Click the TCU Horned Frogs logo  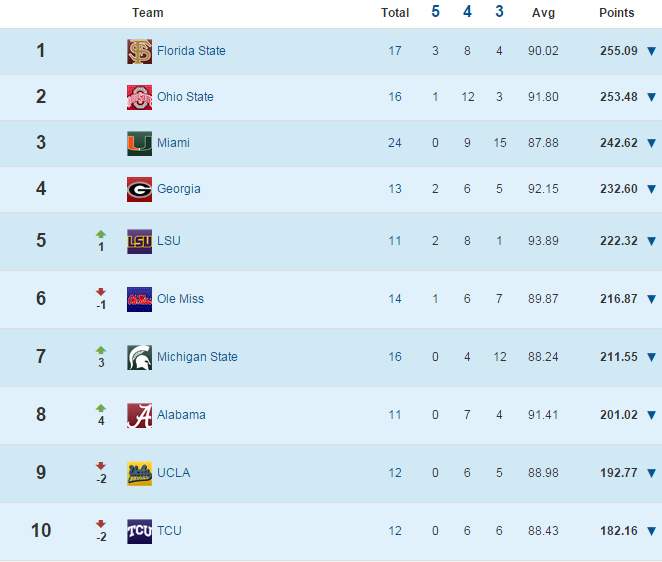coord(139,531)
